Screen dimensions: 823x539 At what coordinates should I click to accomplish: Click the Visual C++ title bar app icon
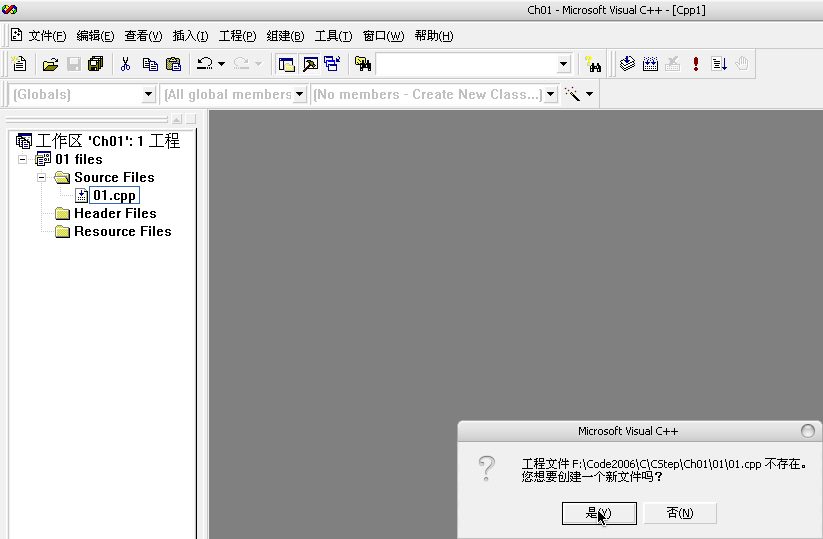tap(9, 9)
